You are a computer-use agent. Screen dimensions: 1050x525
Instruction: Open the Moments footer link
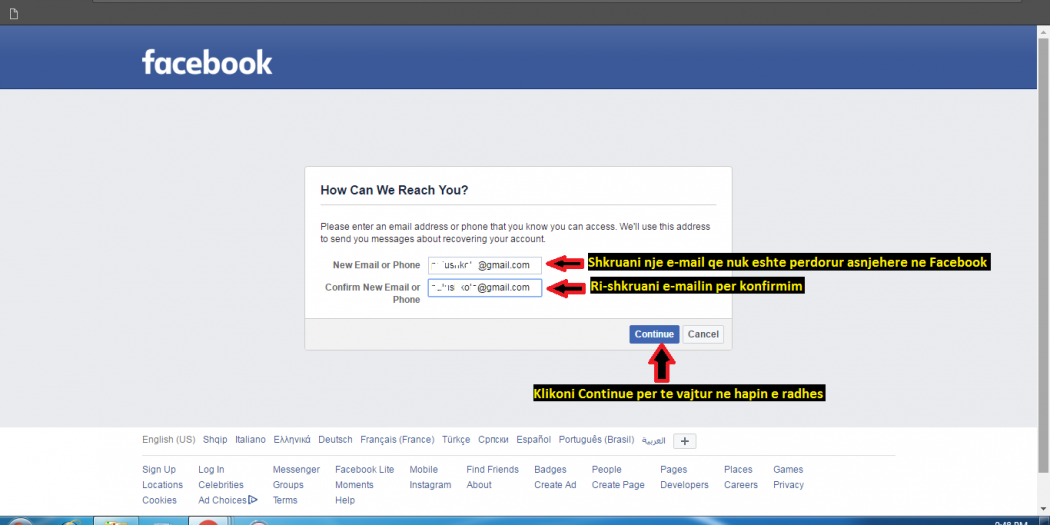pyautogui.click(x=354, y=485)
